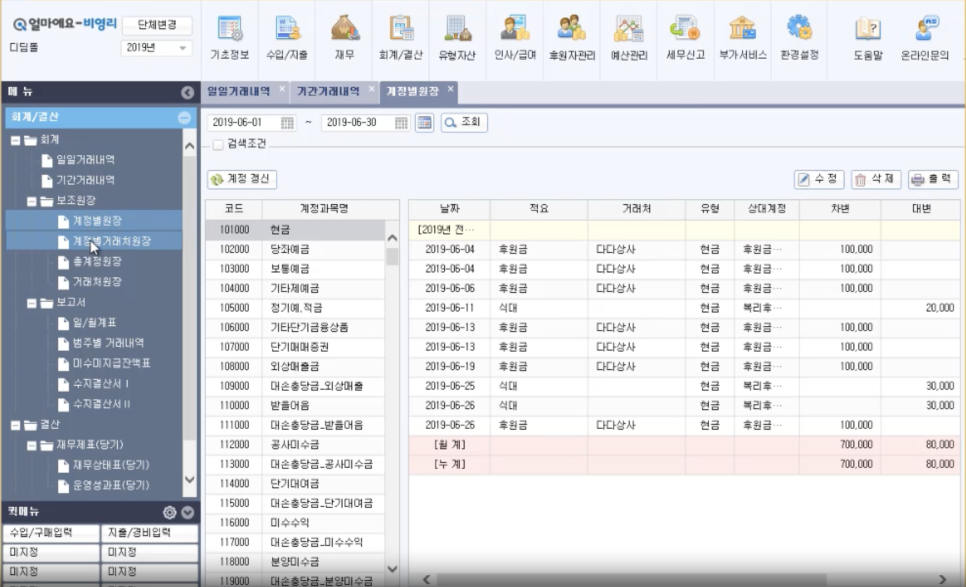The image size is (966, 587).
Task: Click the period selection calendar icon
Action: 424,122
